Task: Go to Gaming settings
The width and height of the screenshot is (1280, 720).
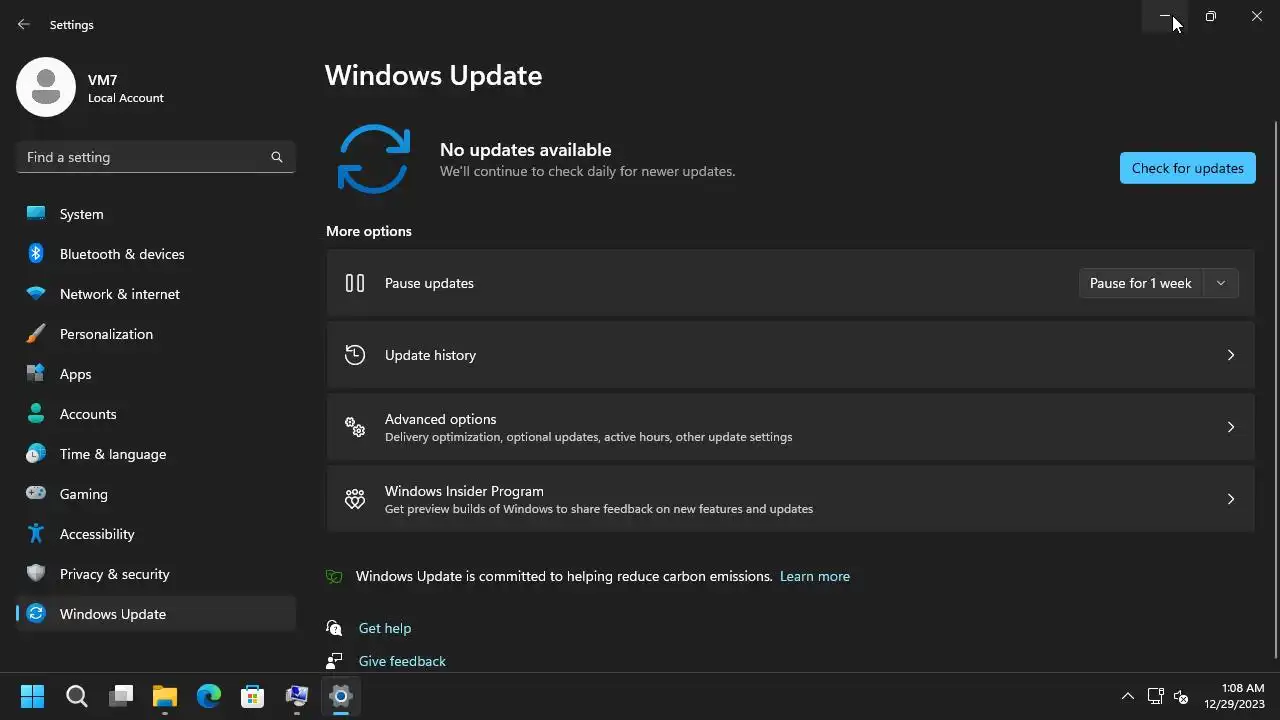Action: tap(156, 494)
